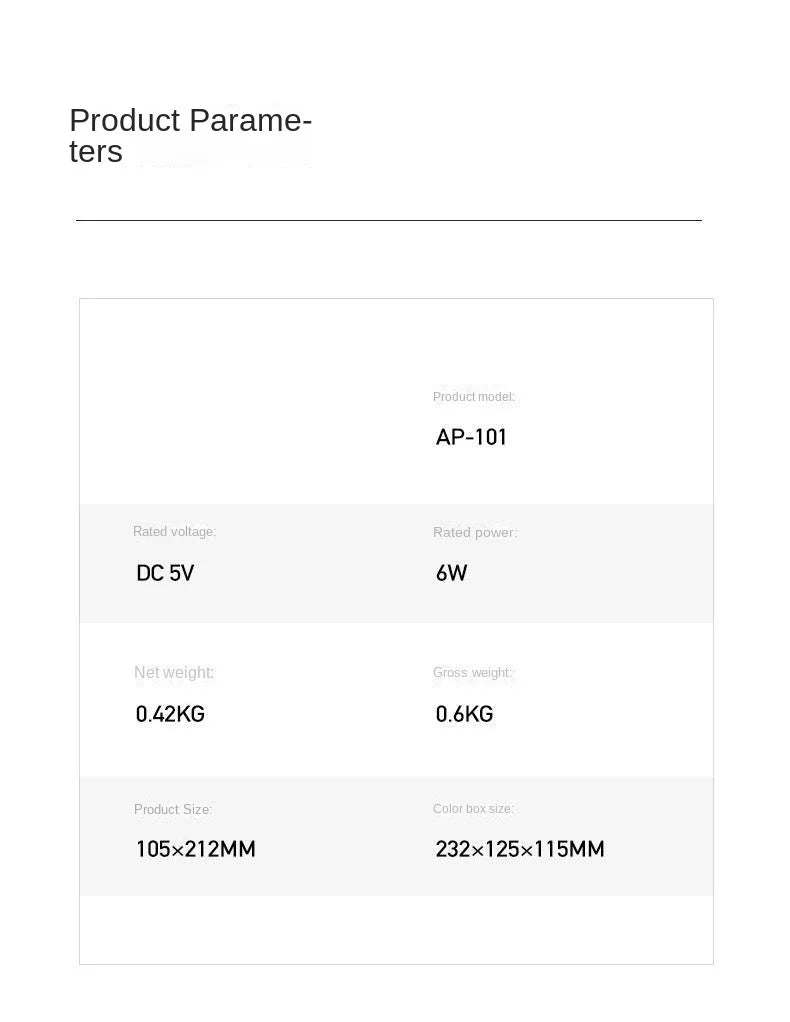Select the Color box size label
790x1022 pixels.
pyautogui.click(x=473, y=809)
